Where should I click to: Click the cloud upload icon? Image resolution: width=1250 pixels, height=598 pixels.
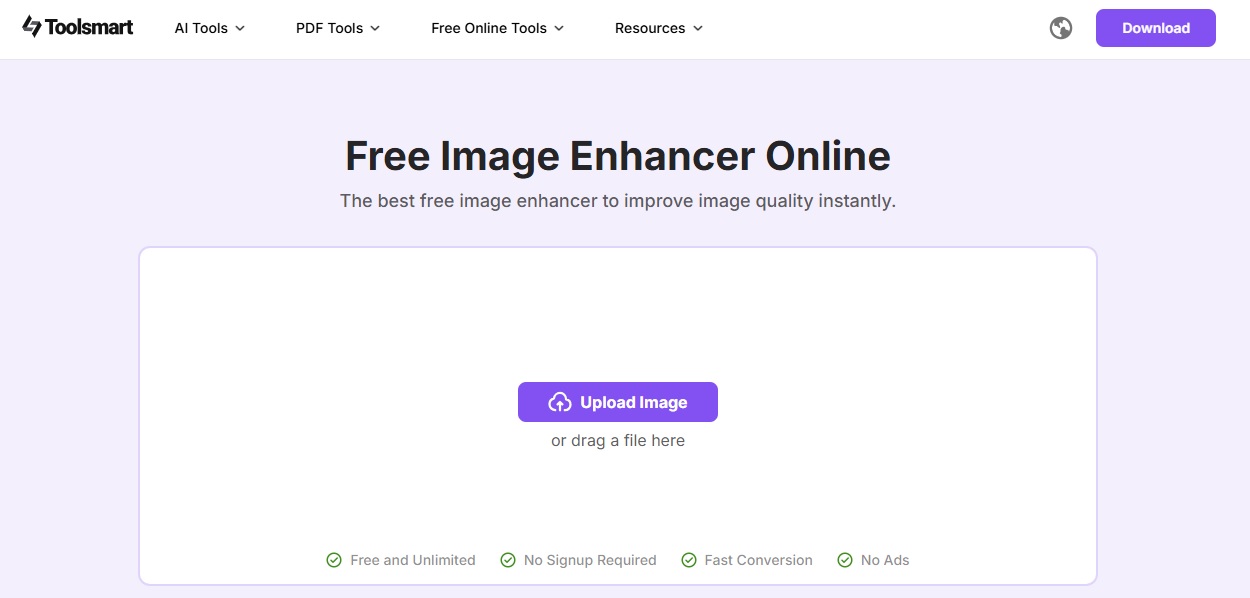[560, 402]
